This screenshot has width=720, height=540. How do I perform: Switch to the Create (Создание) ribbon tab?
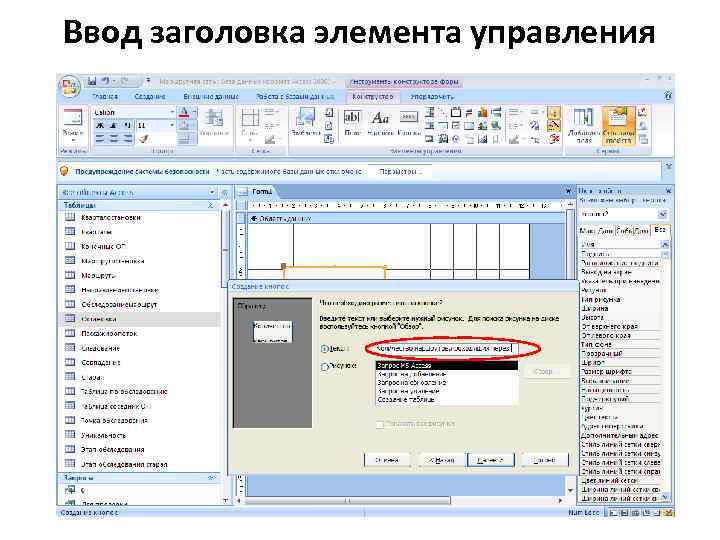[150, 96]
